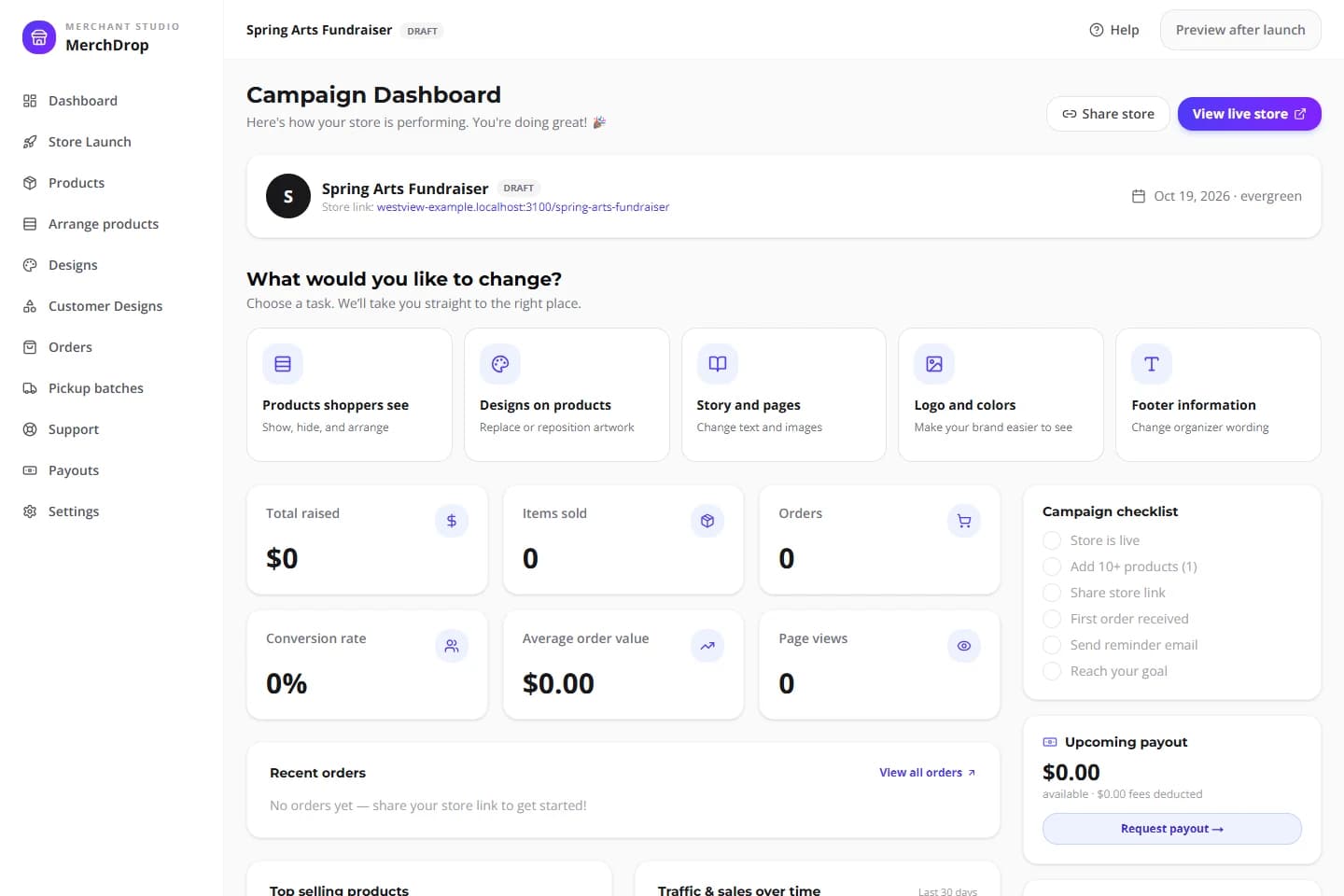Screen dimensions: 1344x896
Task: Click the Customer Designs shapes icon
Action: [x=30, y=306]
